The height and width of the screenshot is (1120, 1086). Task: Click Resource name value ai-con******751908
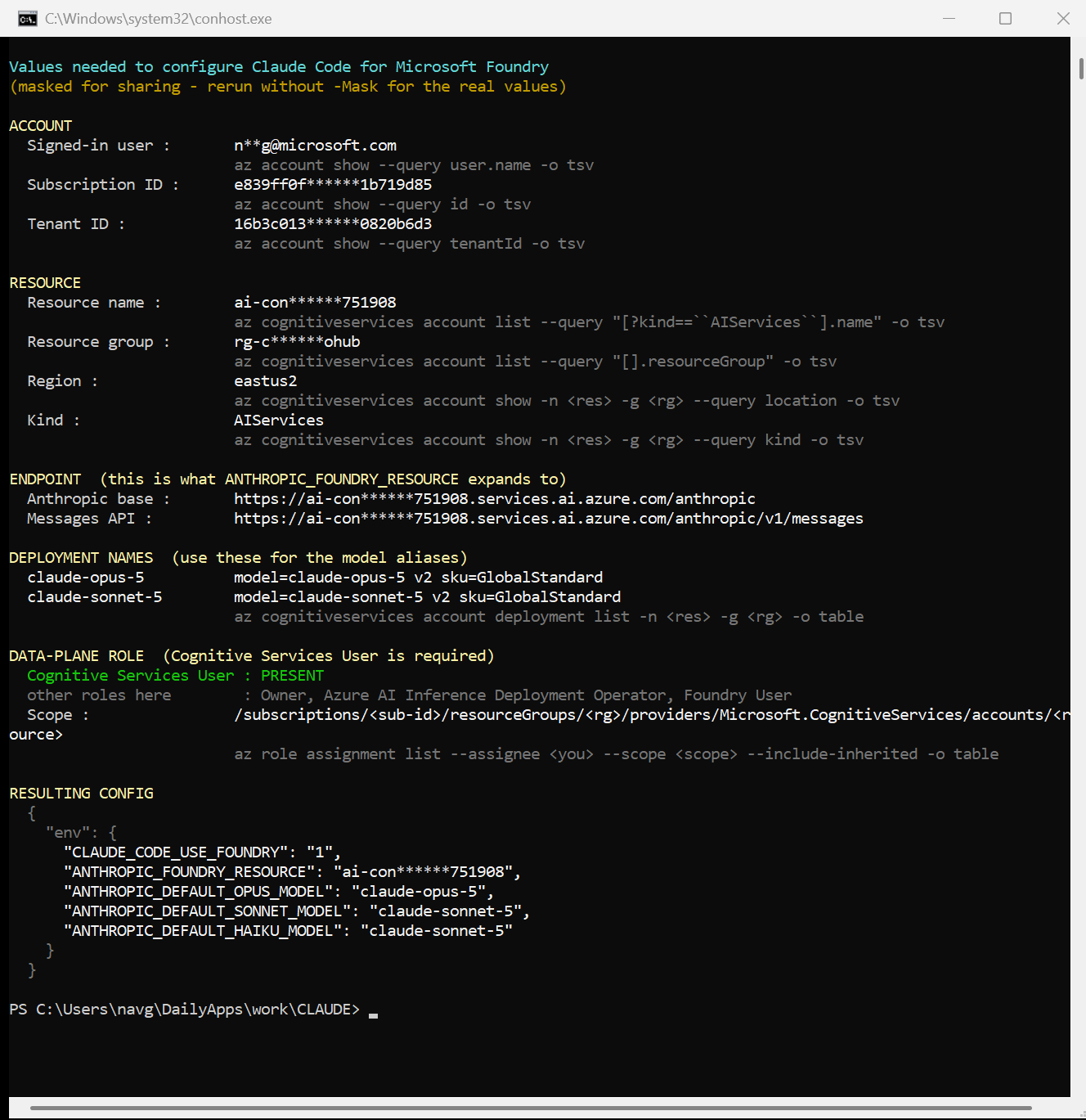point(315,303)
